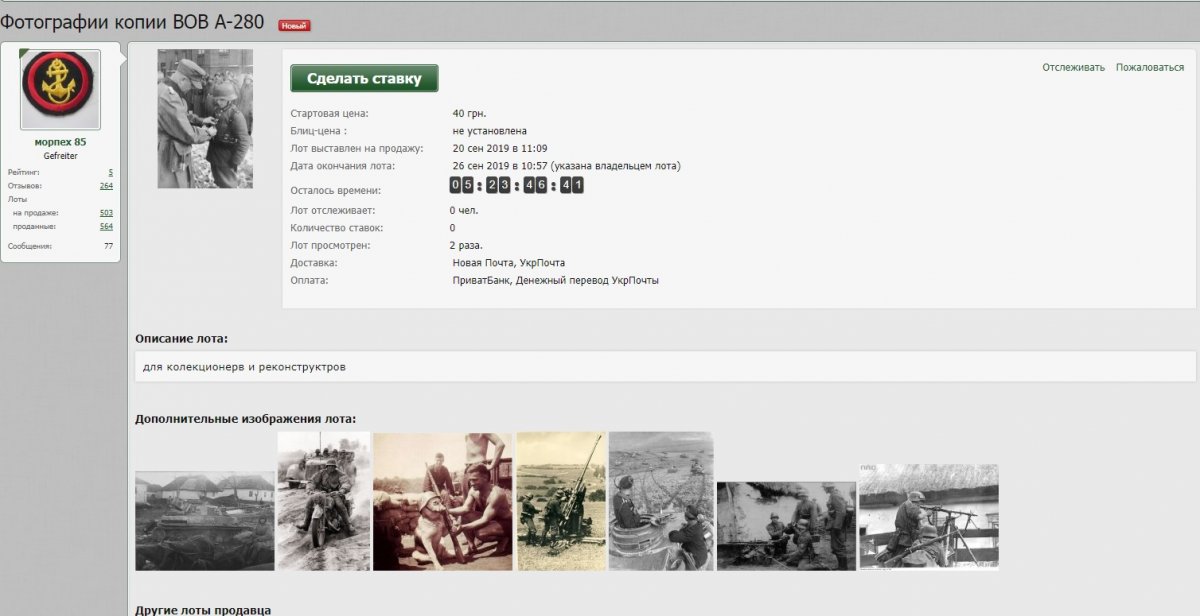Click the seller rating value 5
Viewport: 1200px width, 616px height.
[x=110, y=173]
